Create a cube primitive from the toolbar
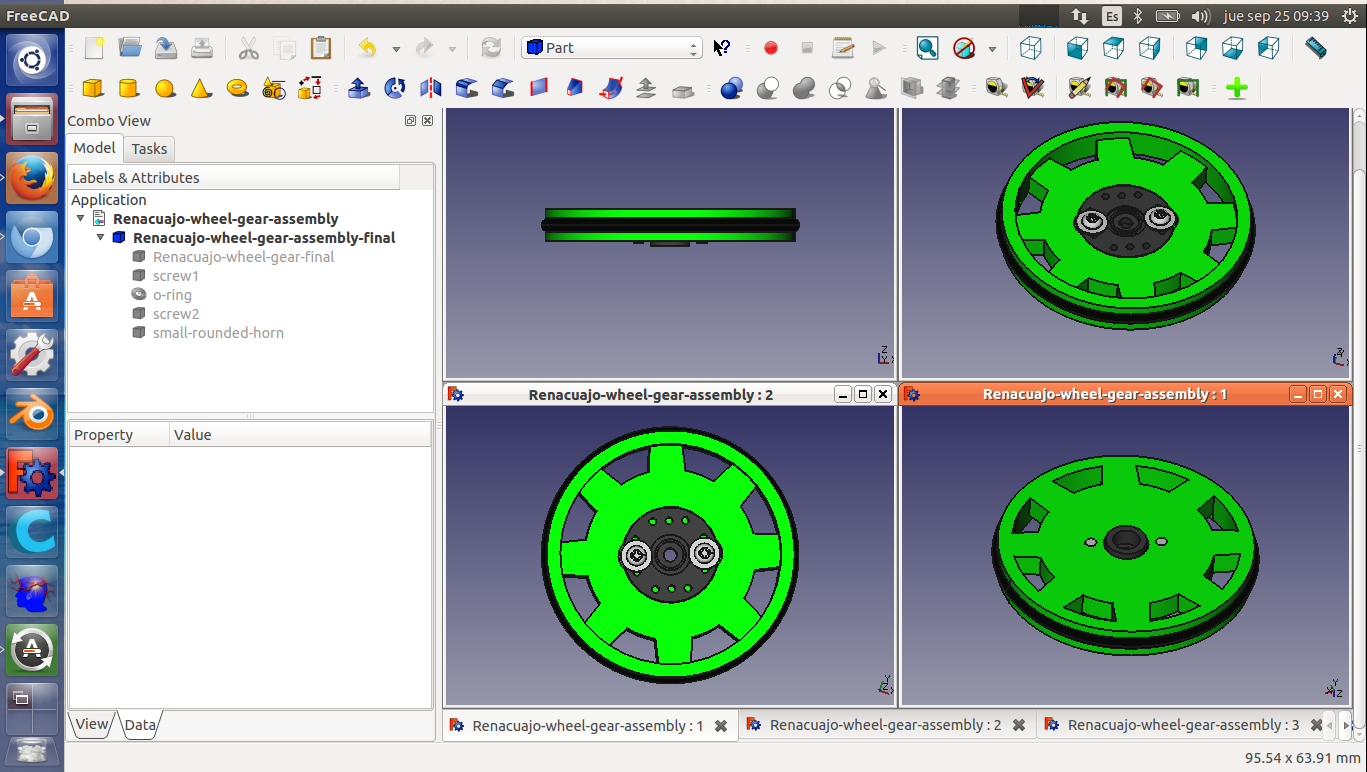The image size is (1367, 772). (x=93, y=88)
